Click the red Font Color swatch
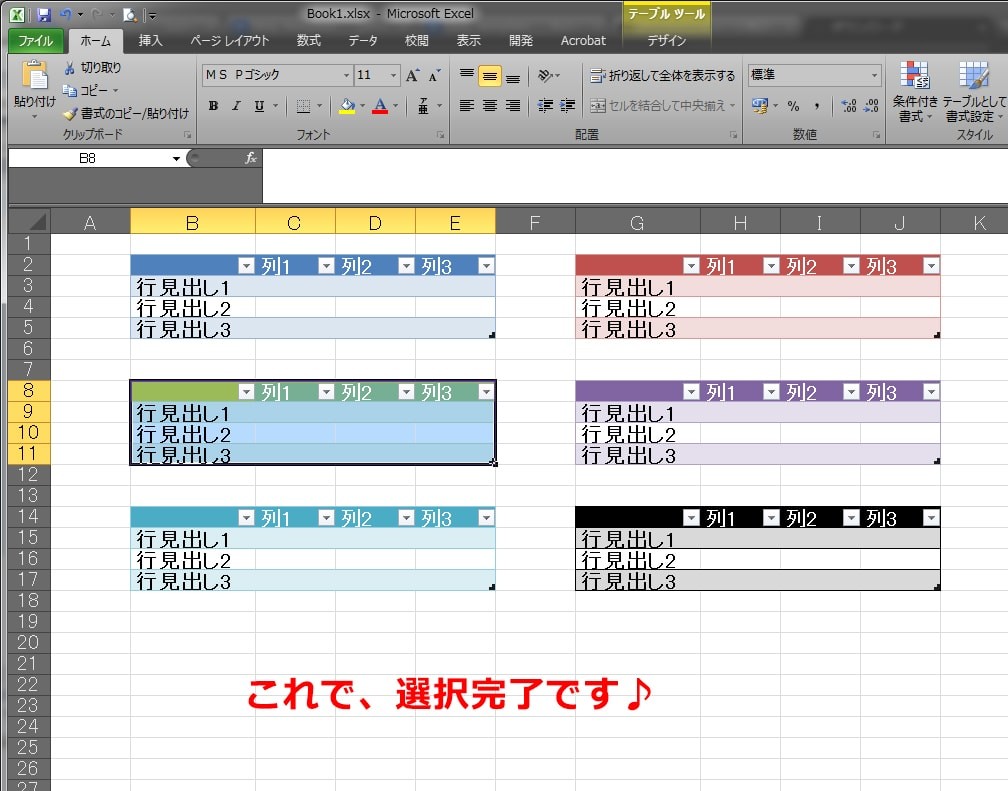 381,110
